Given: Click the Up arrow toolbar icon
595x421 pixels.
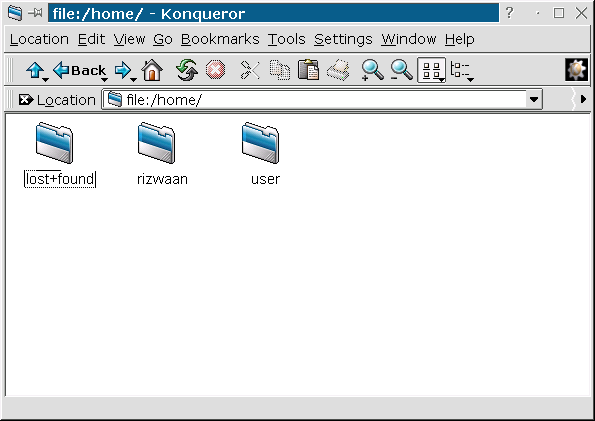Looking at the screenshot, I should coord(35,70).
